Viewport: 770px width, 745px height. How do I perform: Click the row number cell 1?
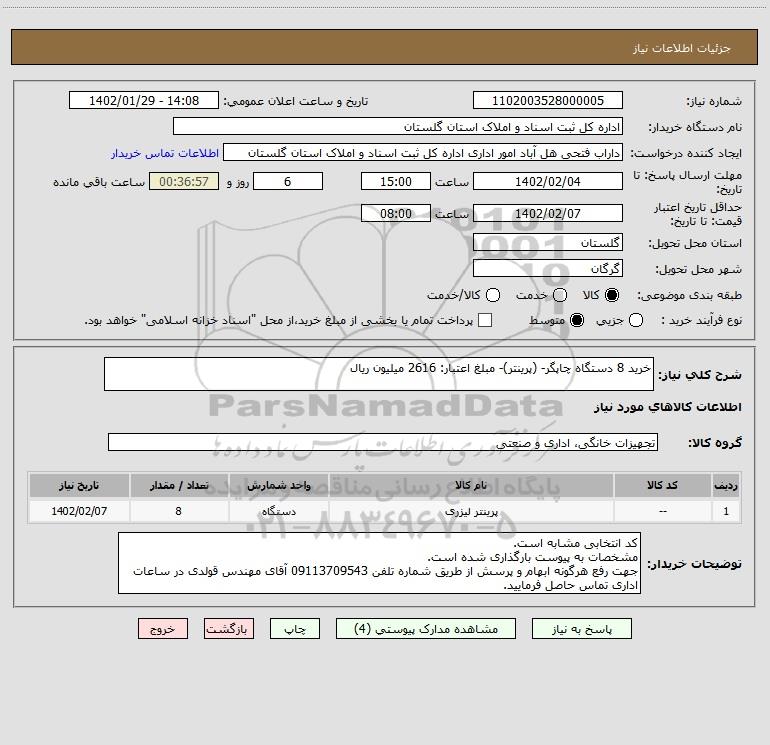coord(726,511)
